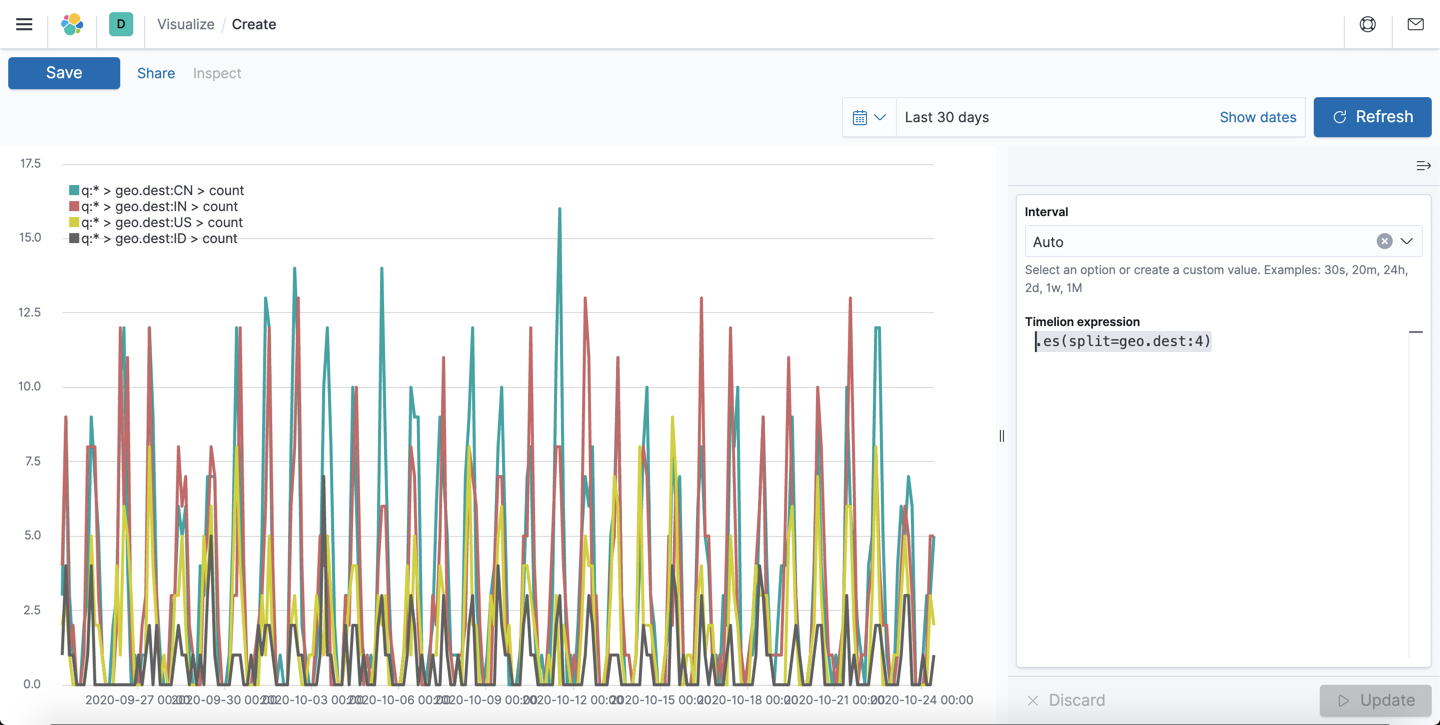Click the Elastic home logo
Image resolution: width=1440 pixels, height=725 pixels.
tap(71, 24)
